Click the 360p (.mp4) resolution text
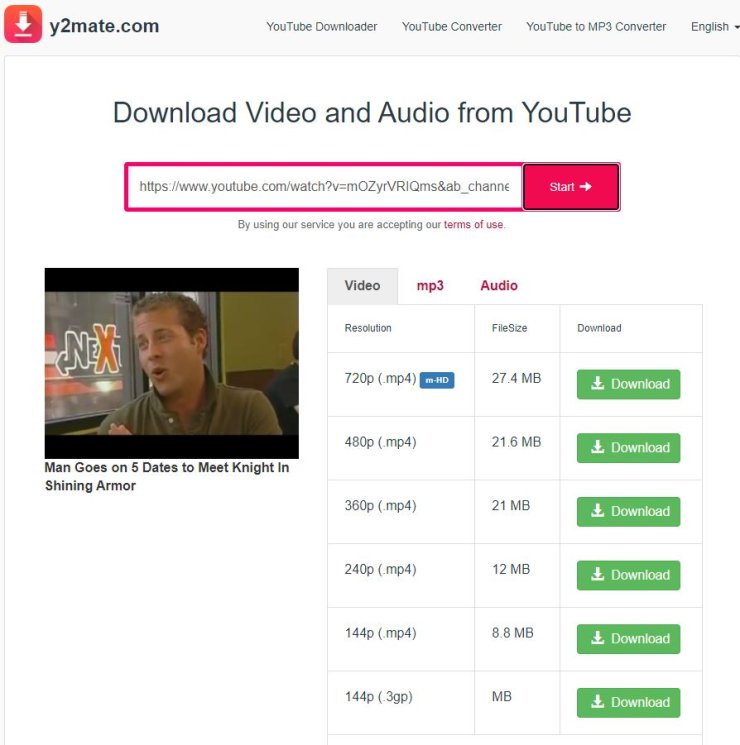 [x=380, y=506]
